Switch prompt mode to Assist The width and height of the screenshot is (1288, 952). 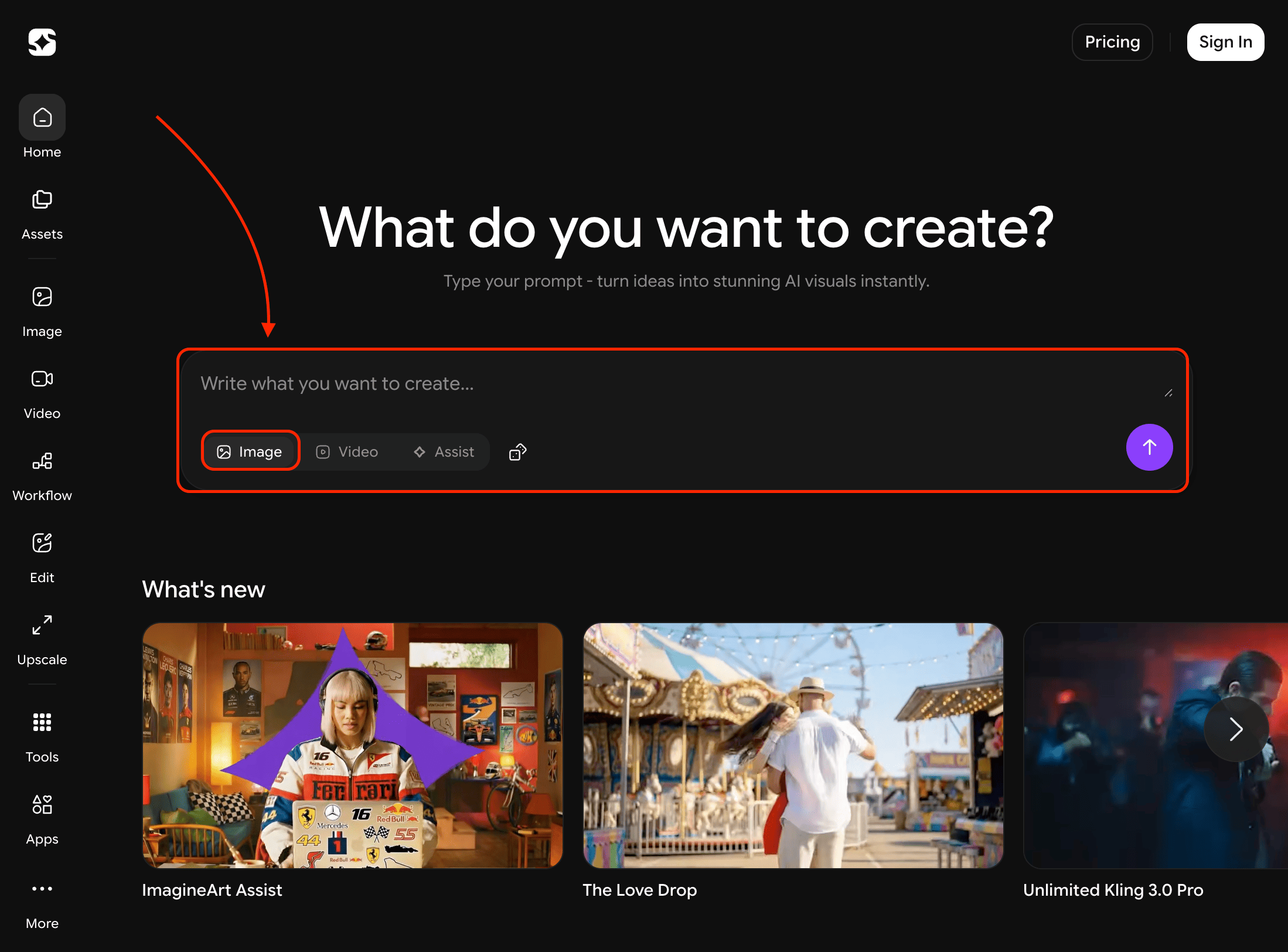tap(444, 452)
